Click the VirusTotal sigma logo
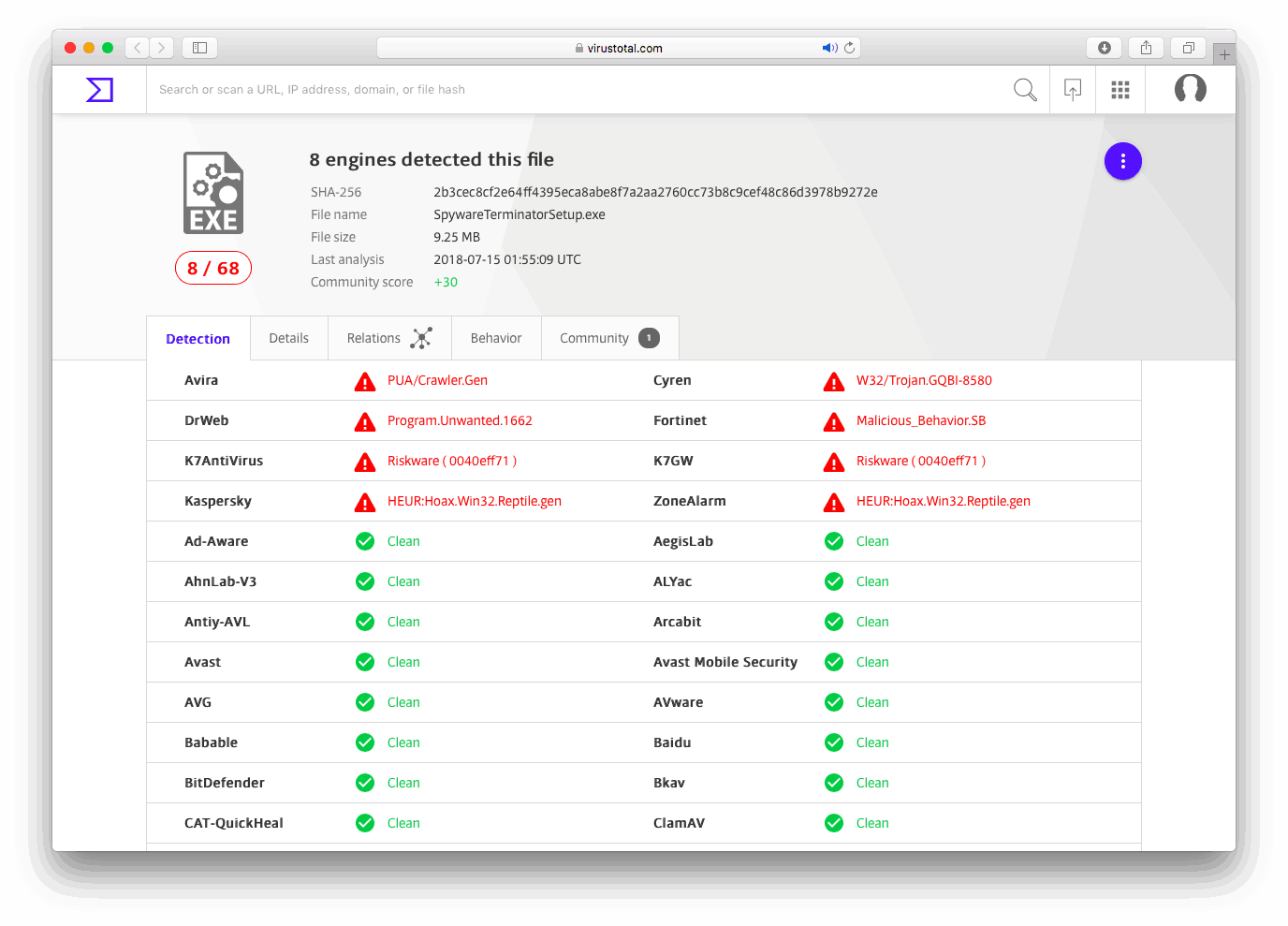The width and height of the screenshot is (1288, 926). point(99,90)
